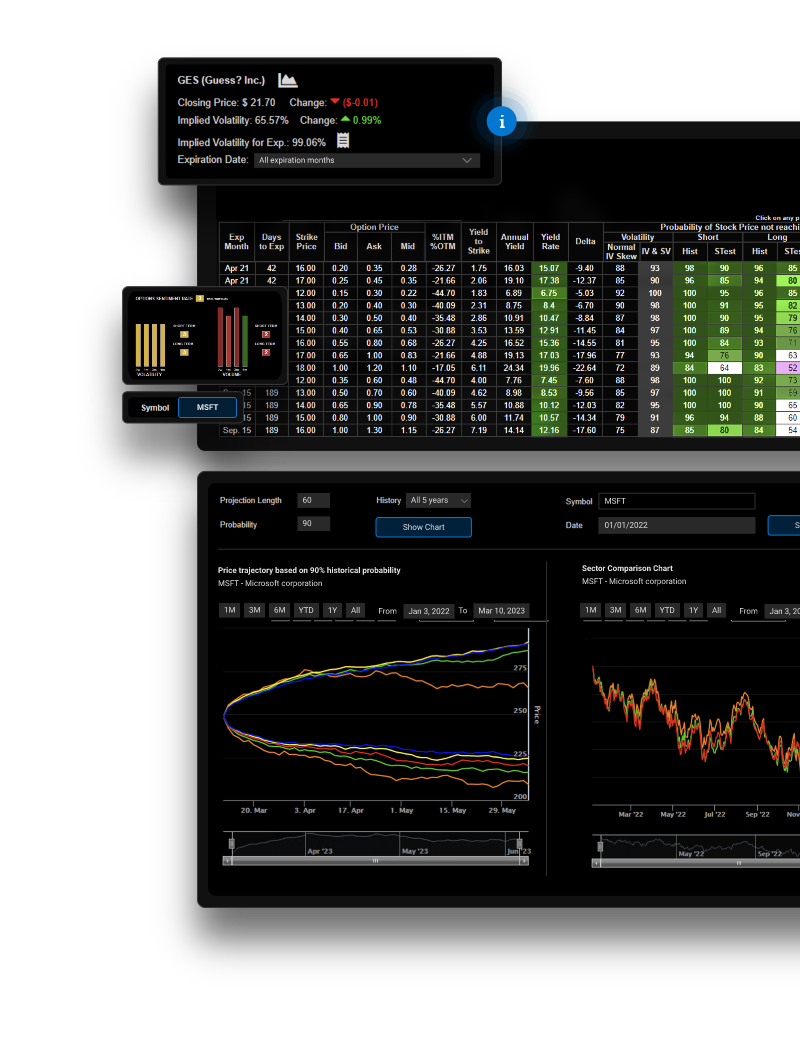The image size is (800, 1063).
Task: Select YTD range on Price trajectory chart
Action: (305, 610)
